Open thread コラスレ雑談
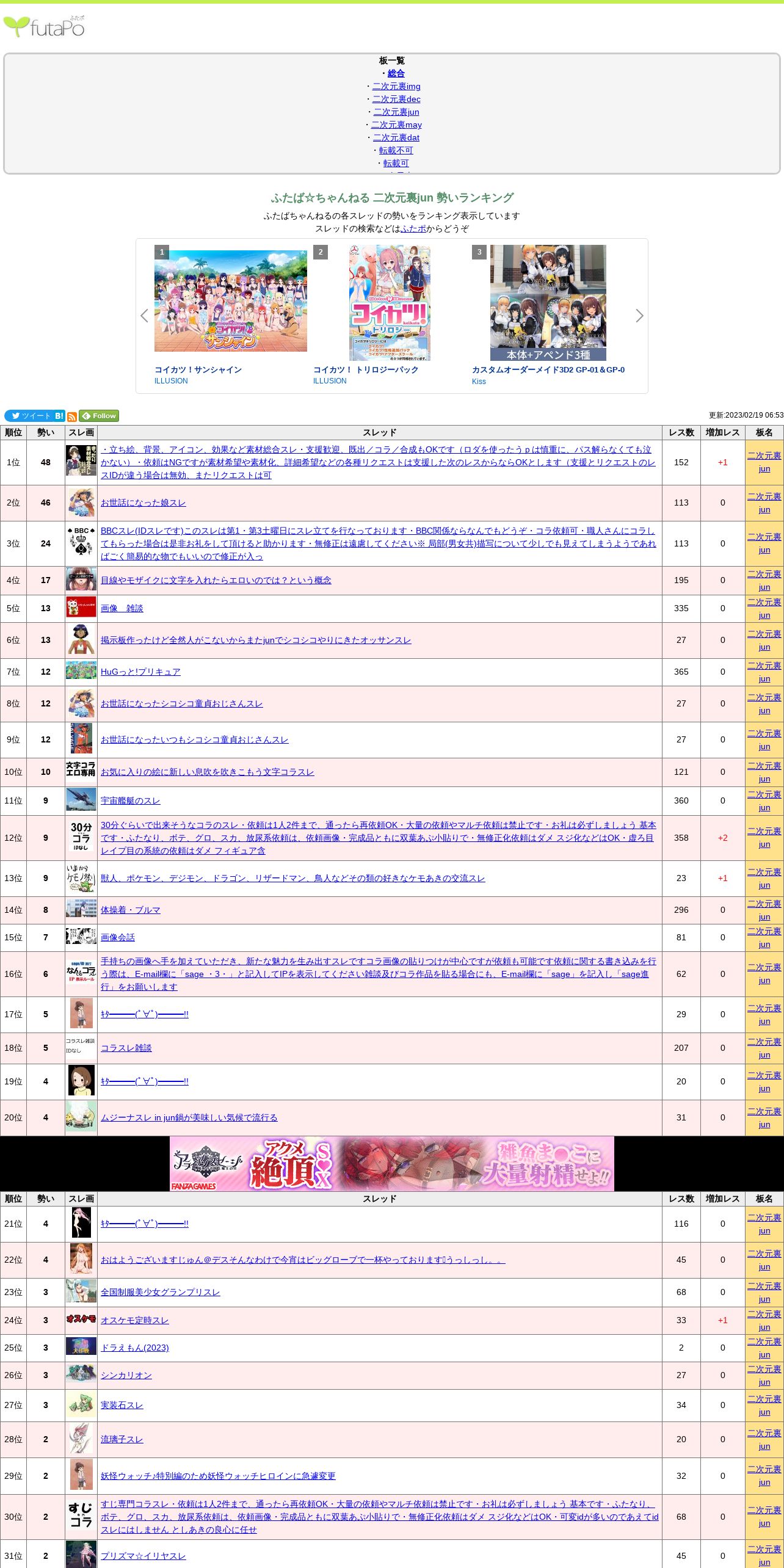Viewport: 784px width, 1568px height. pos(126,1048)
